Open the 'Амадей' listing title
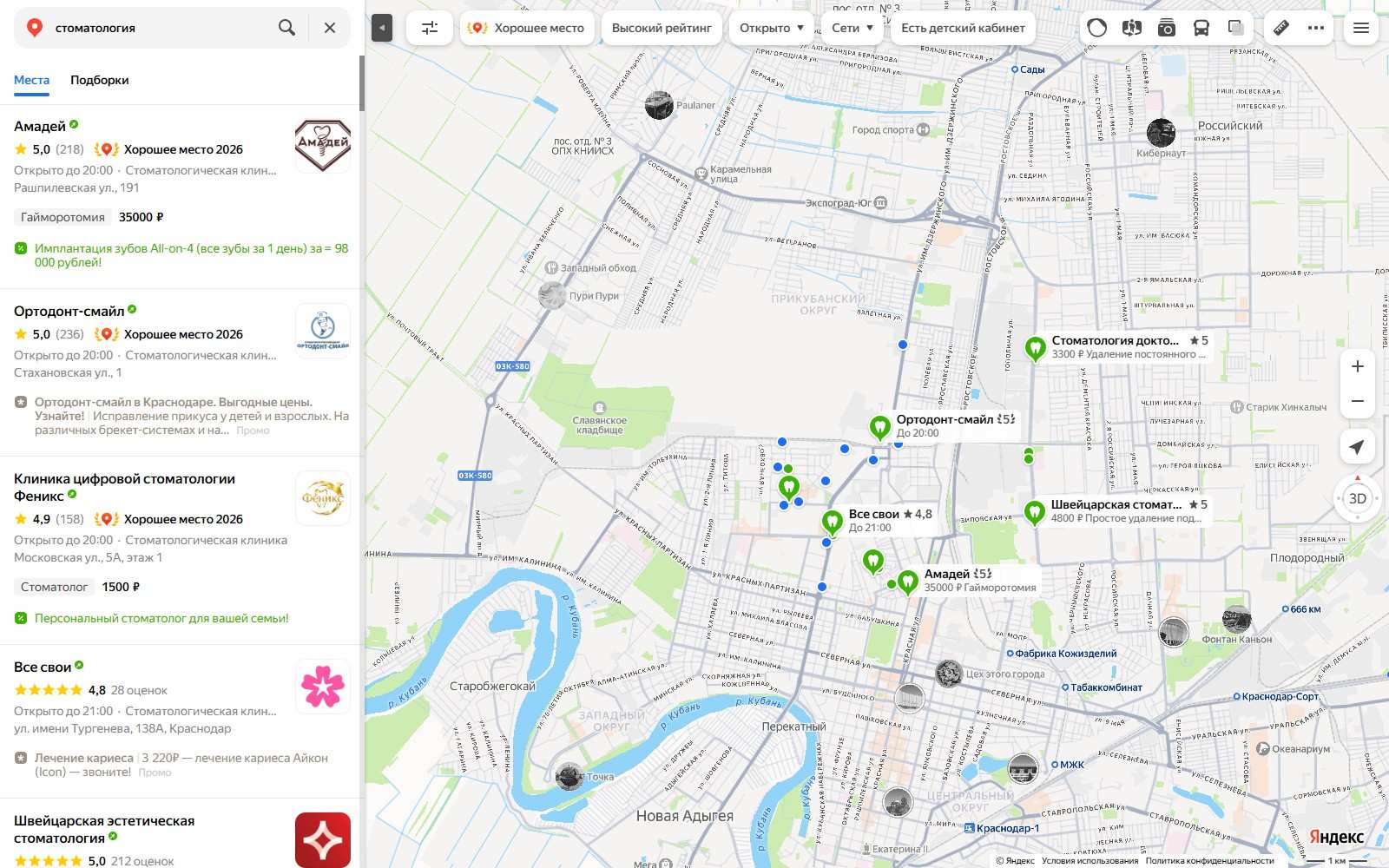Screen dimensions: 1389x868 pos(40,127)
